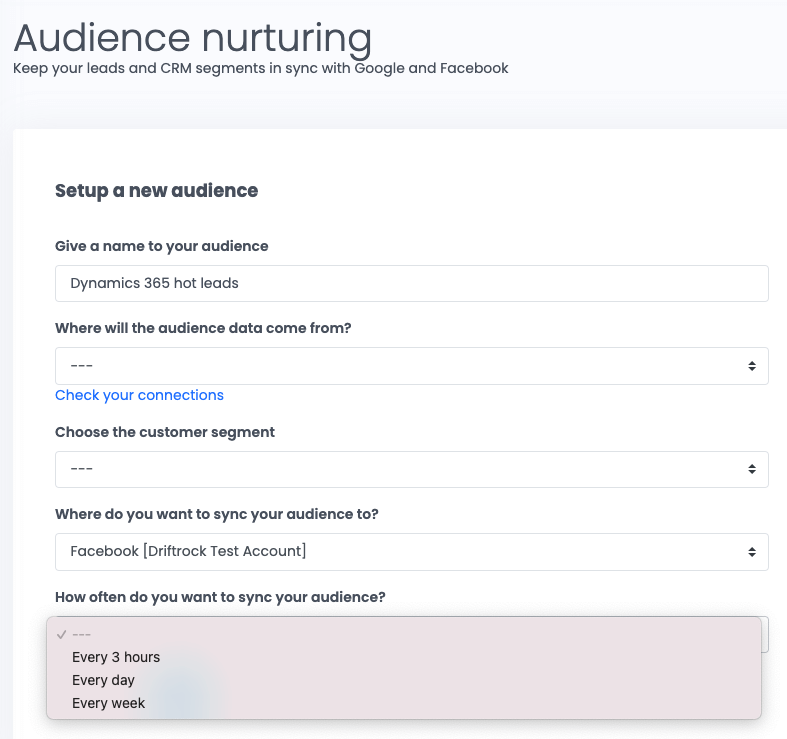
Task: Click the audience name input field
Action: (412, 283)
